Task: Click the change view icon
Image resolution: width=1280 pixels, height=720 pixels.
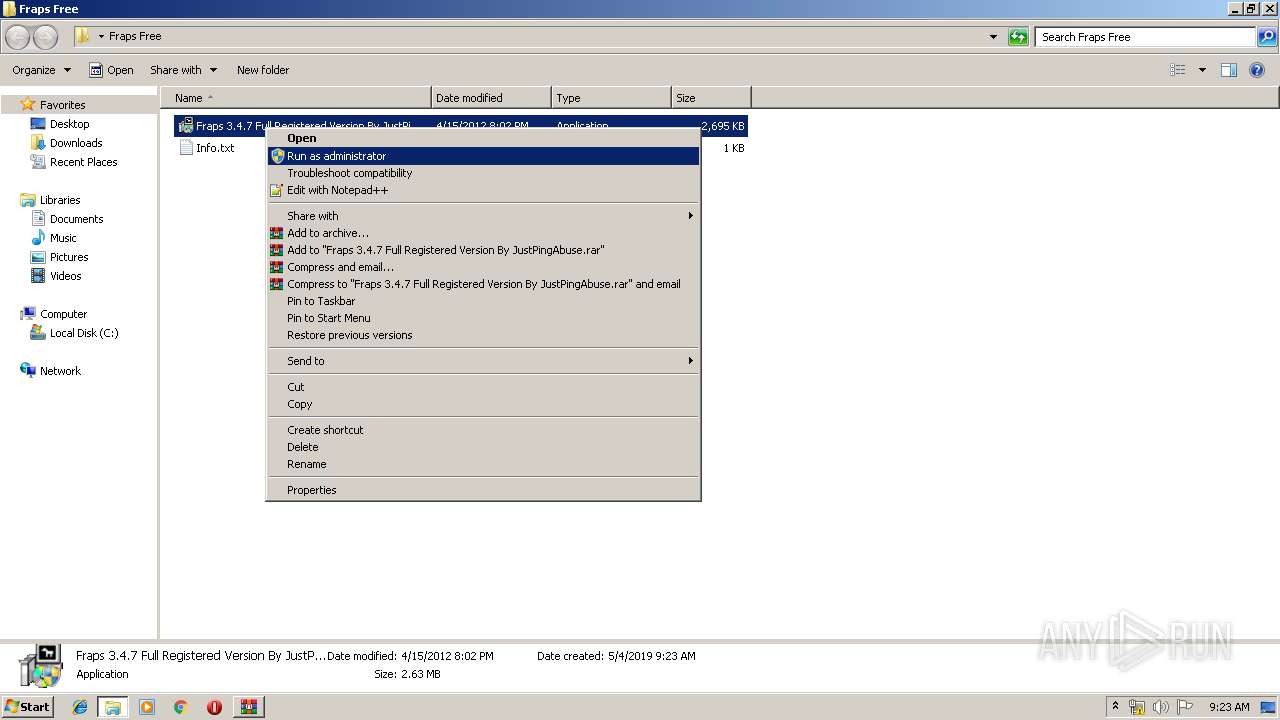Action: pos(1178,70)
